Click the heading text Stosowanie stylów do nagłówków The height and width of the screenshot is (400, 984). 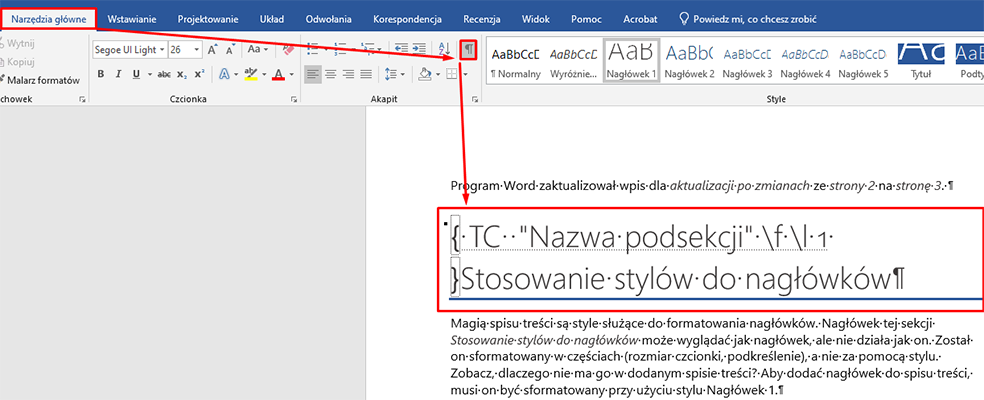coord(677,278)
